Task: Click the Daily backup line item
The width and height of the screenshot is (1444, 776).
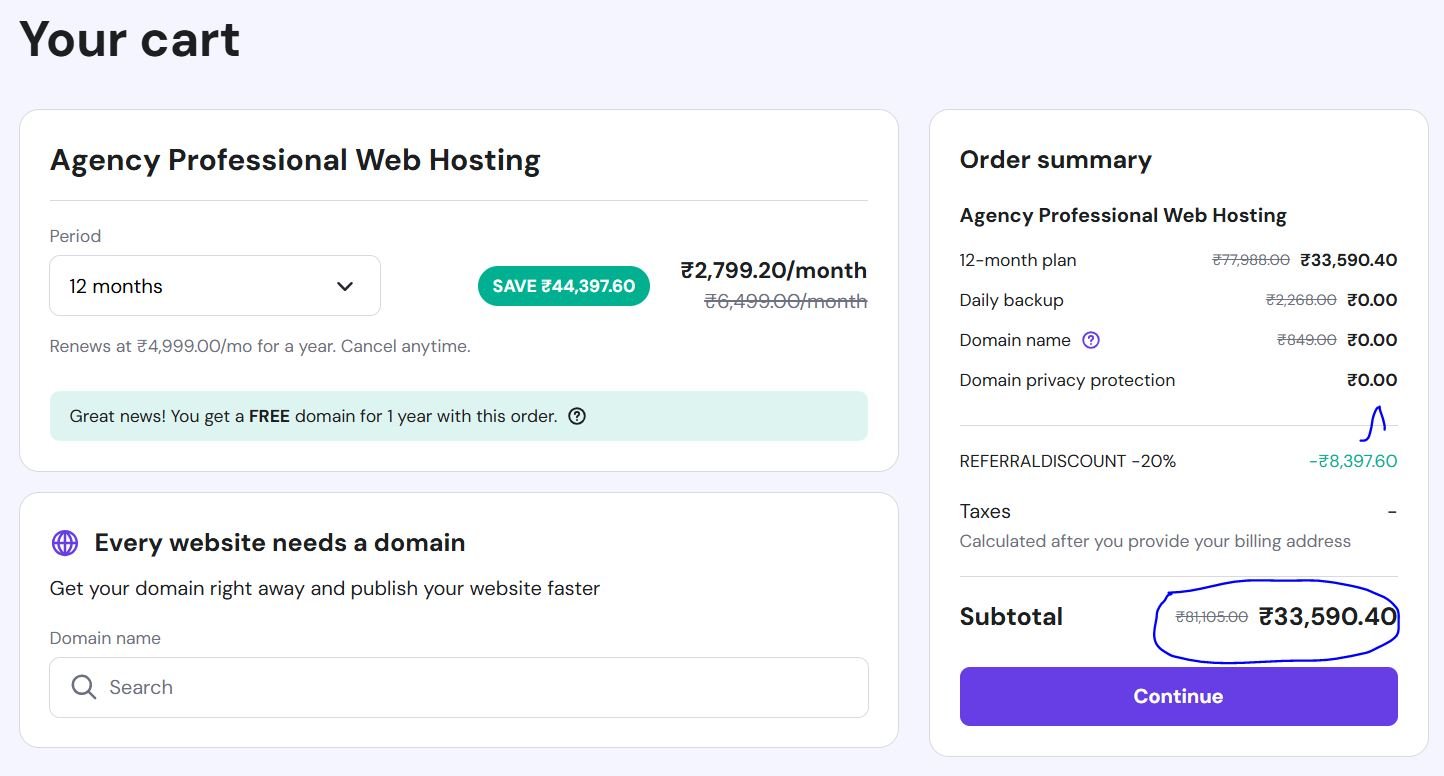Action: click(x=1011, y=300)
